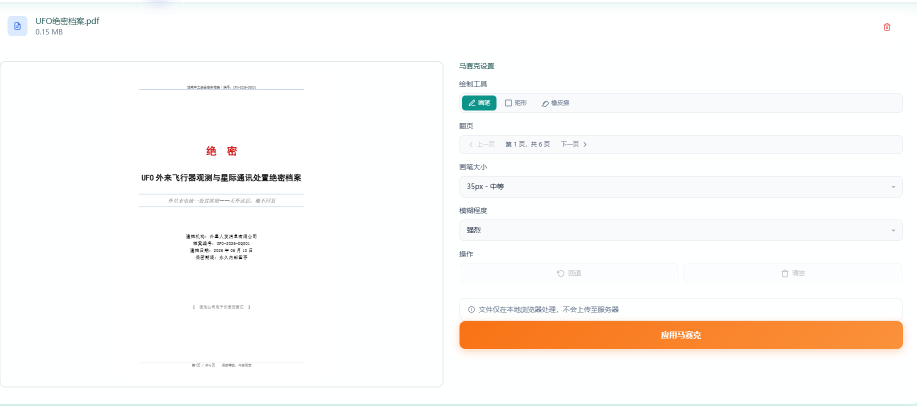This screenshot has width=917, height=406.
Task: Click the red 绝 密 heading in preview
Action: pos(222,152)
